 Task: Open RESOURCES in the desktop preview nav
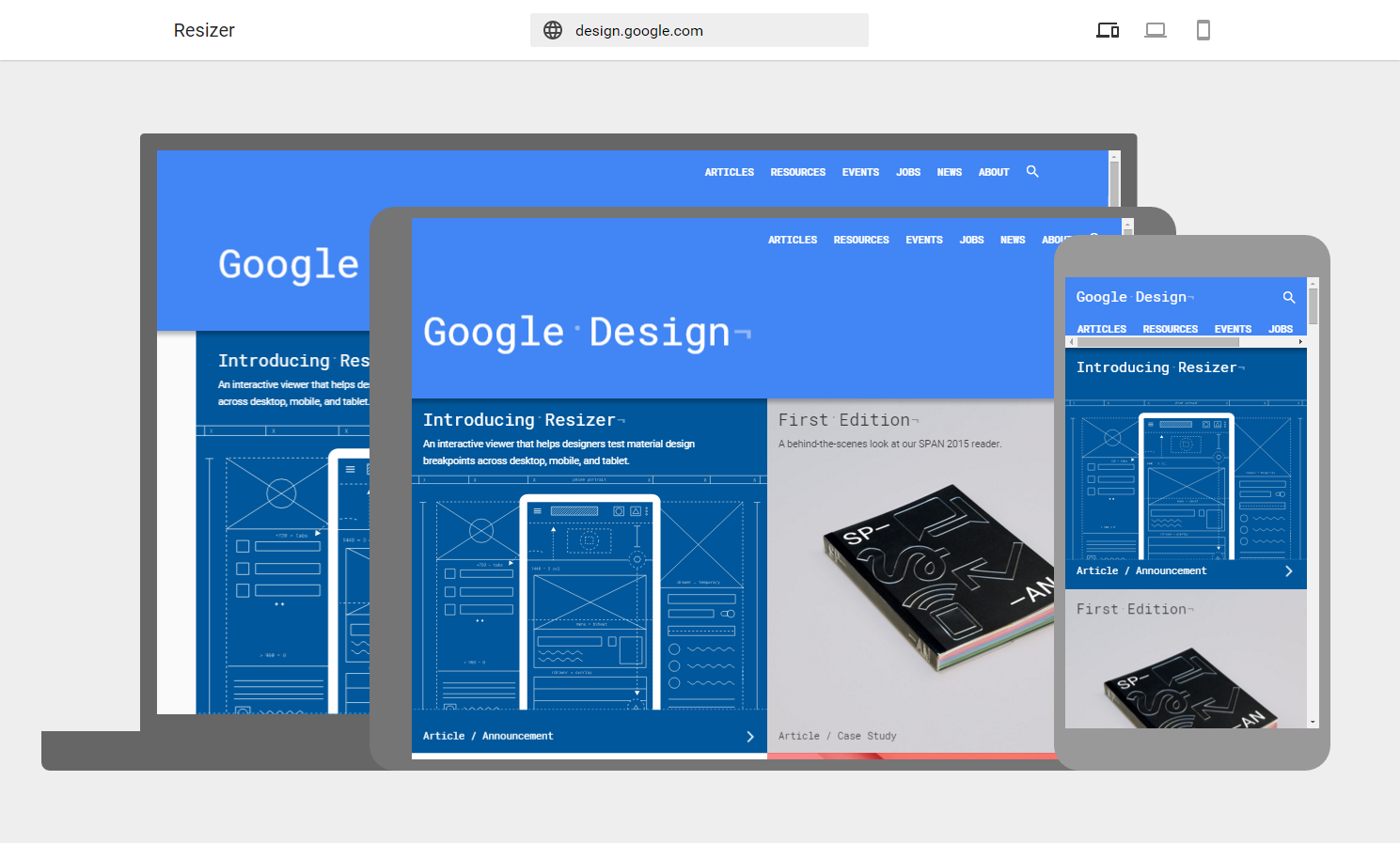click(x=798, y=172)
